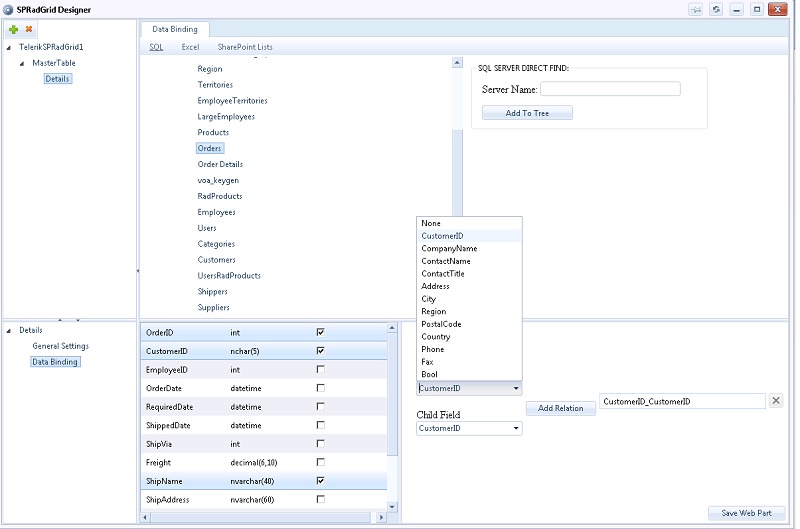Click the CustomerID_CustomerID relation text box
The width and height of the screenshot is (800, 529).
(x=683, y=401)
